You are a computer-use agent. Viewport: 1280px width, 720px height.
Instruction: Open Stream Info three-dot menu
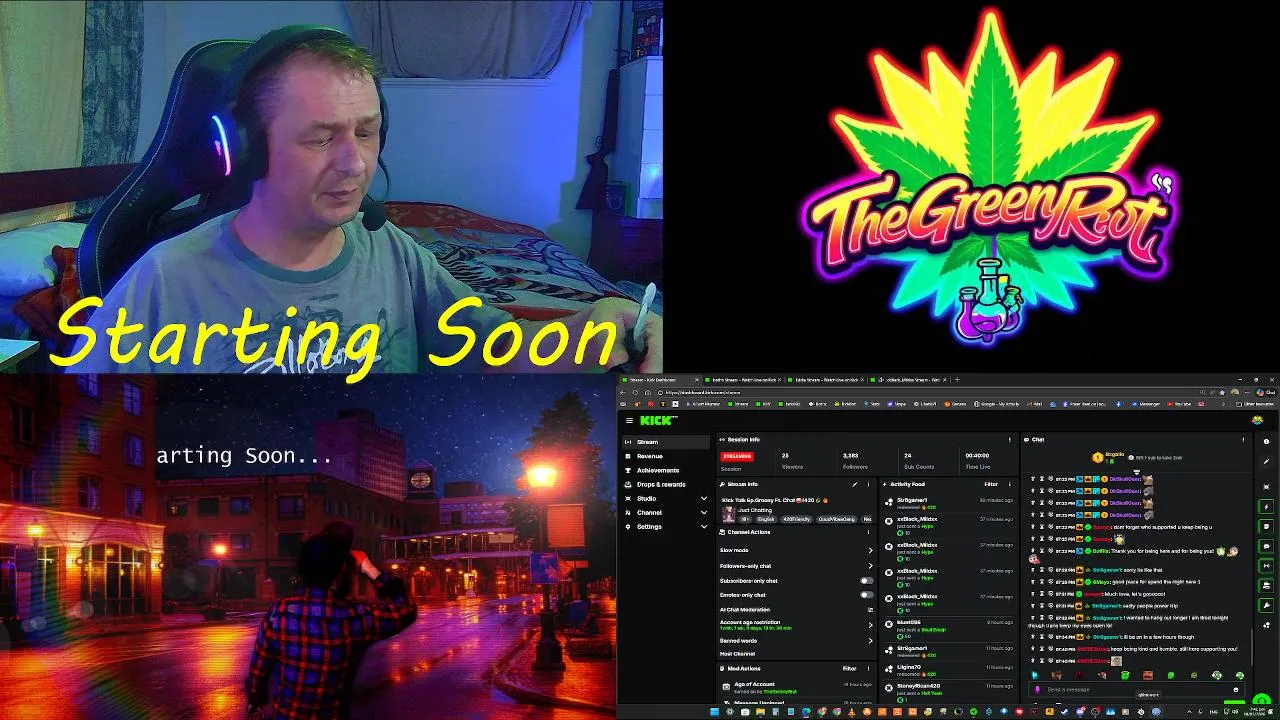click(x=868, y=484)
